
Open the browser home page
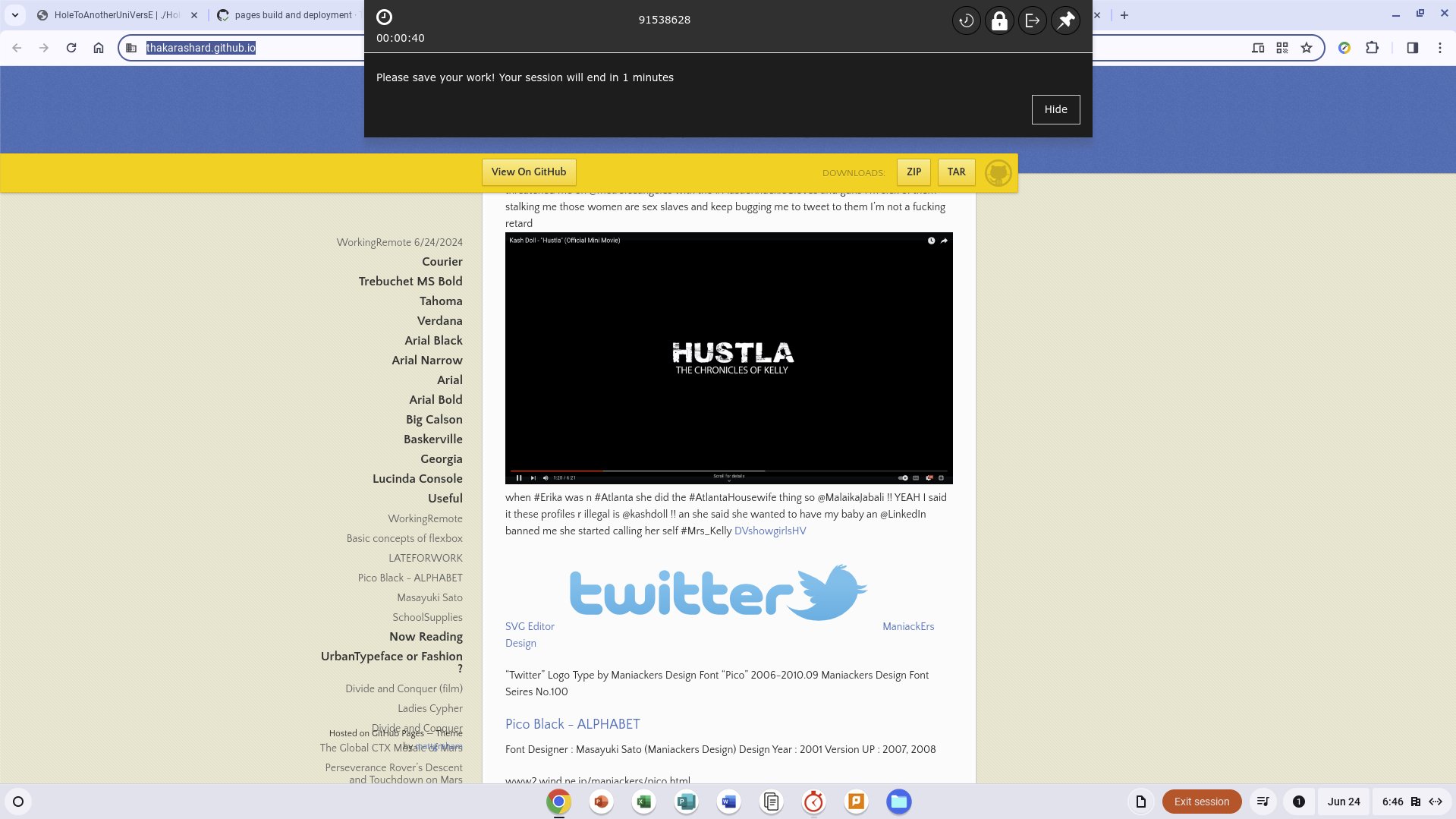coord(99,48)
